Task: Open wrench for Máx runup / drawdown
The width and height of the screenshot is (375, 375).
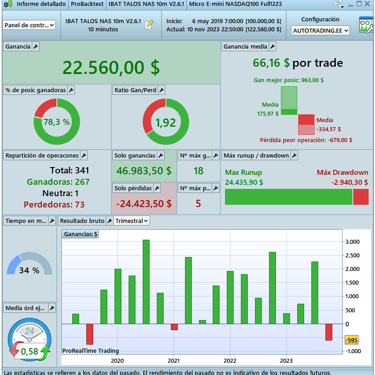Action: click(x=294, y=155)
